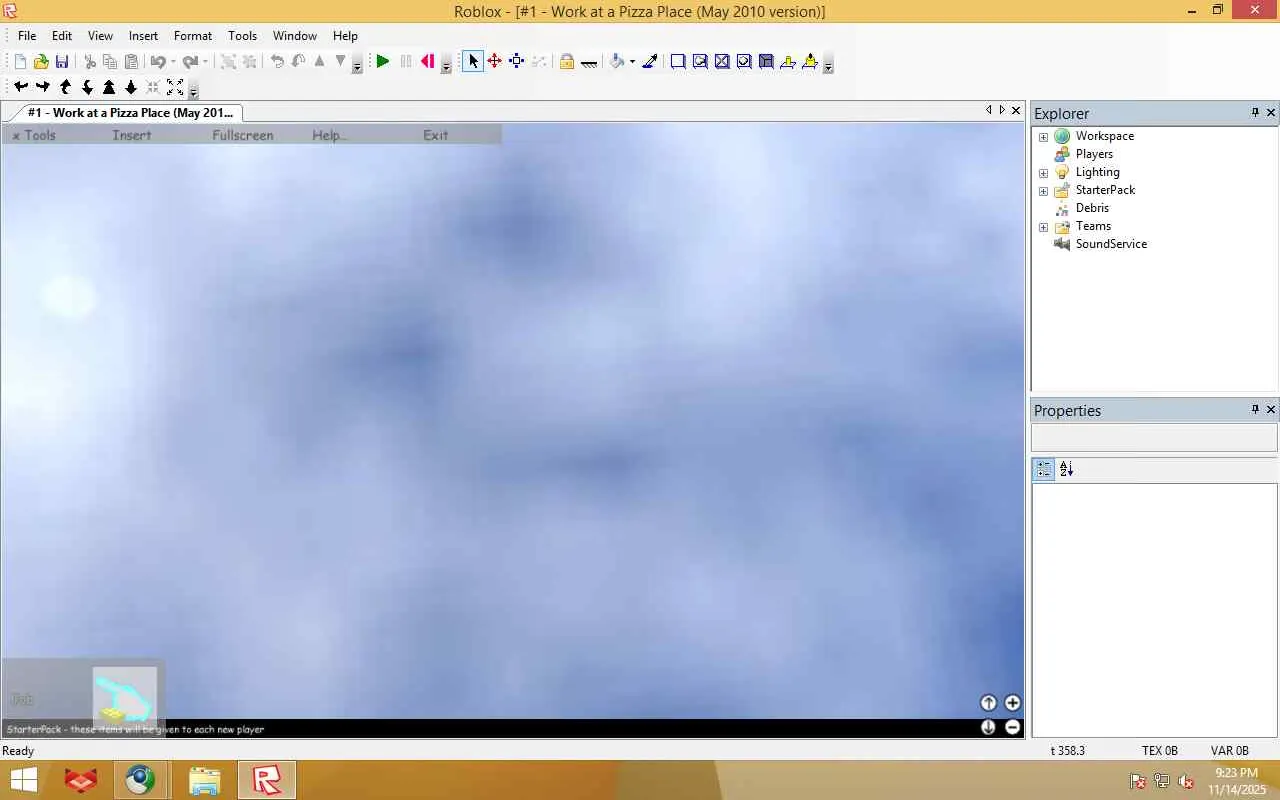Select the eyedropper Dropper tool
This screenshot has width=1280, height=800.
pyautogui.click(x=650, y=62)
